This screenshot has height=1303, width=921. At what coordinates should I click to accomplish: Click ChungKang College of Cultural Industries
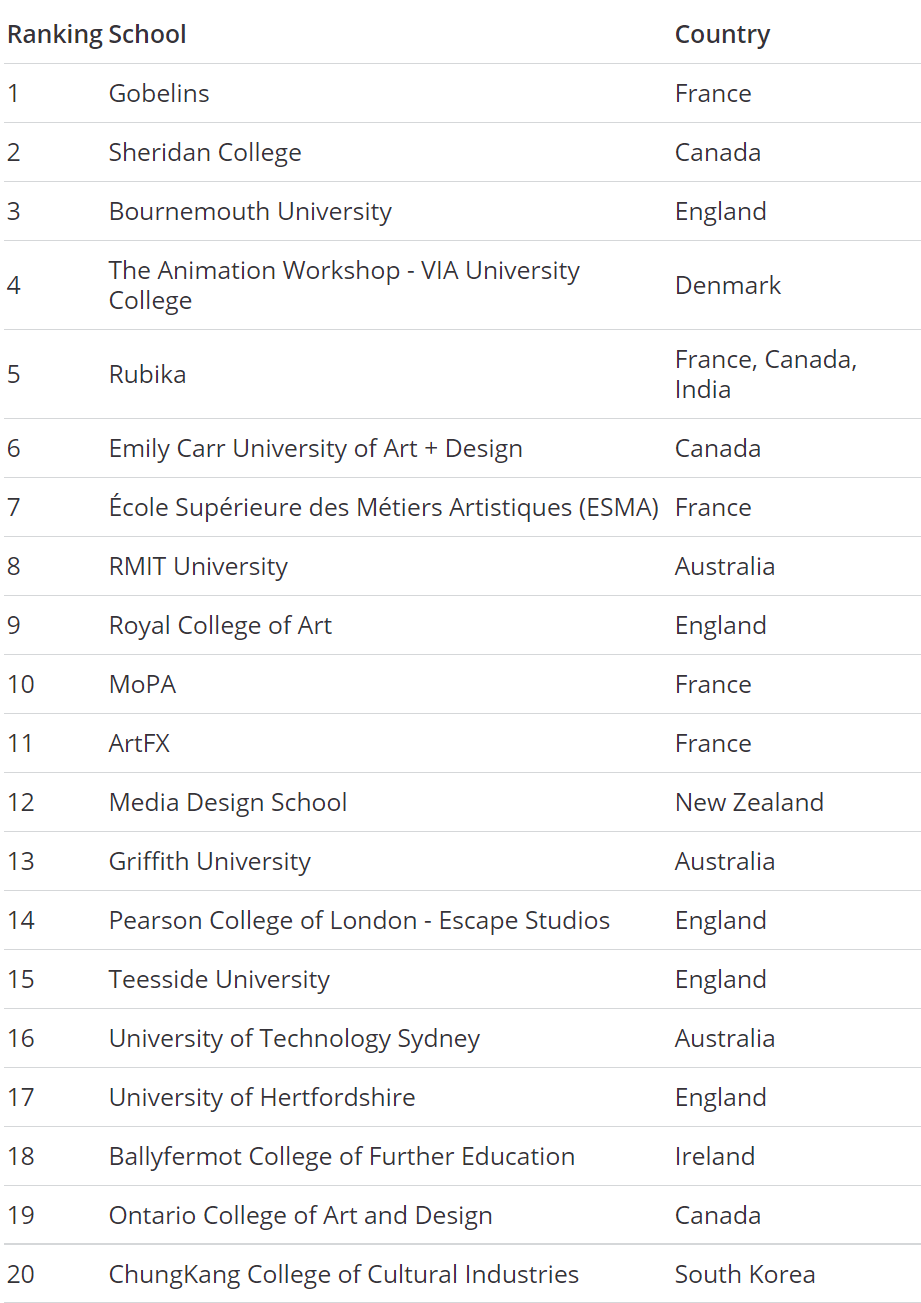click(x=344, y=1274)
